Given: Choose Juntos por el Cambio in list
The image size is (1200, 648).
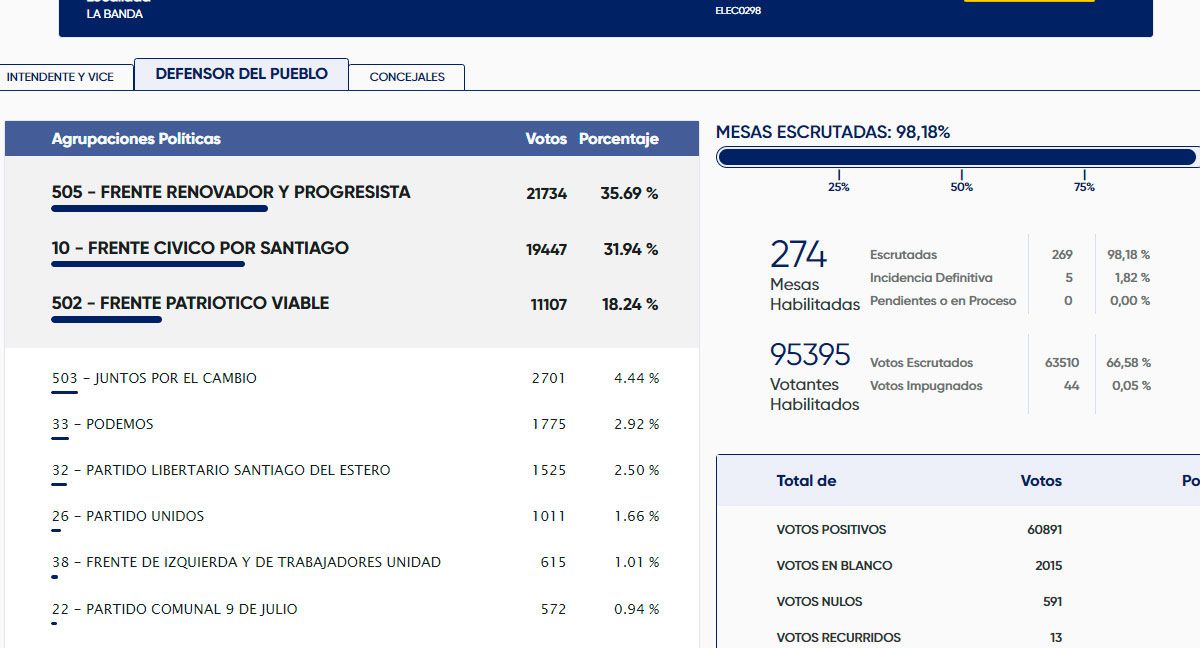Looking at the screenshot, I should tap(154, 378).
